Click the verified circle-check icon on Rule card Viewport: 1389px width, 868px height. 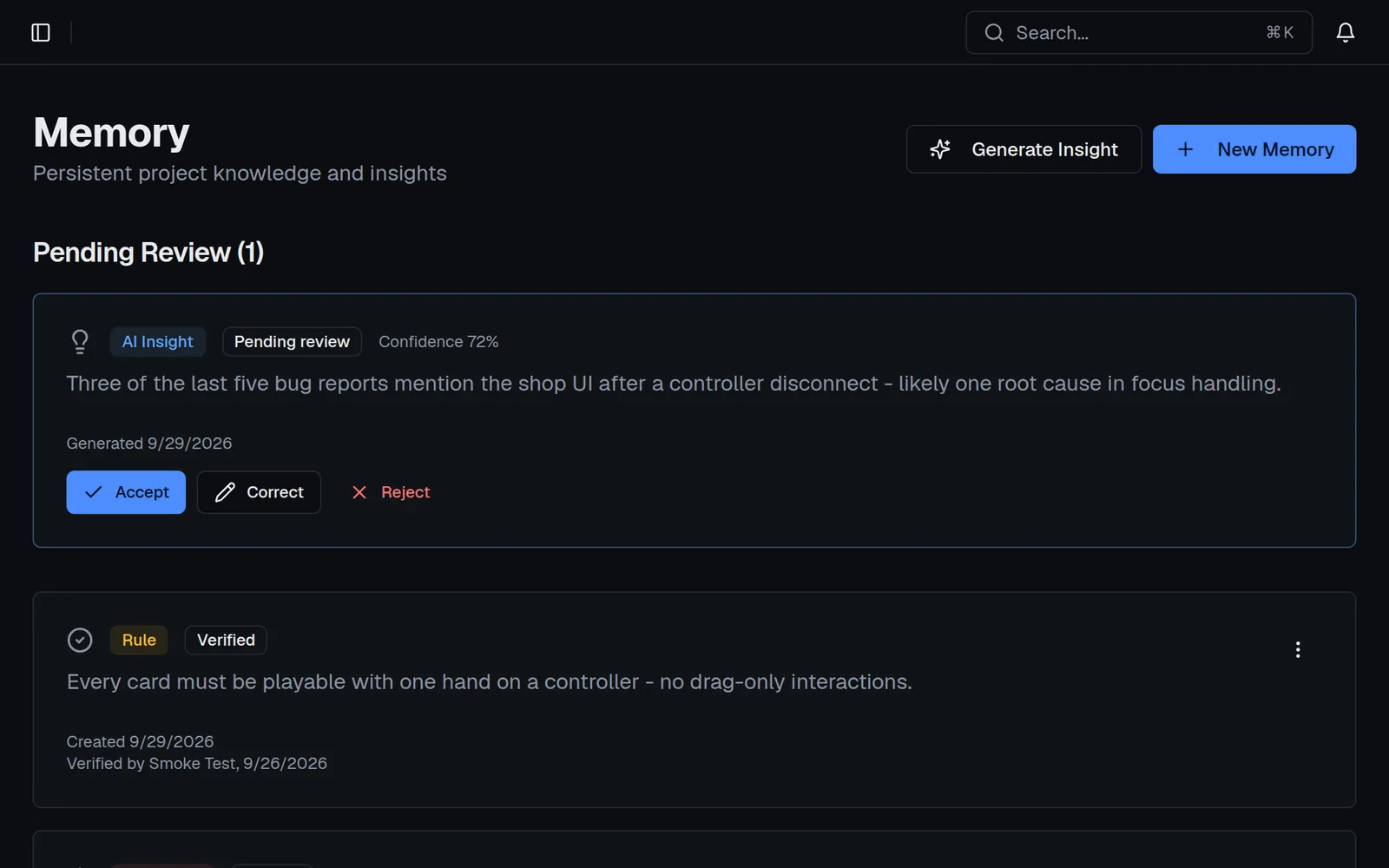click(80, 641)
